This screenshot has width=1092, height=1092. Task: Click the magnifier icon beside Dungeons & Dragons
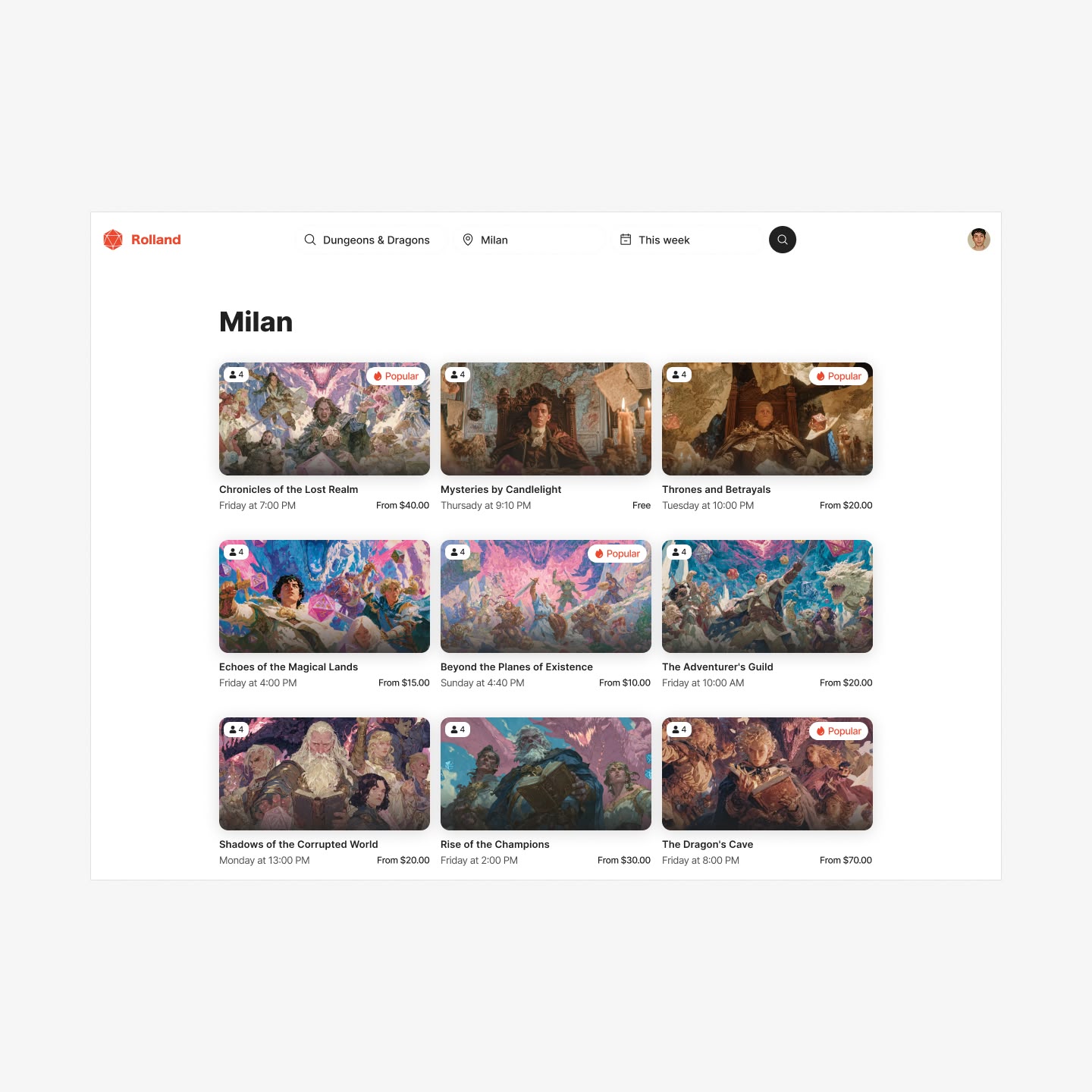pyautogui.click(x=310, y=240)
